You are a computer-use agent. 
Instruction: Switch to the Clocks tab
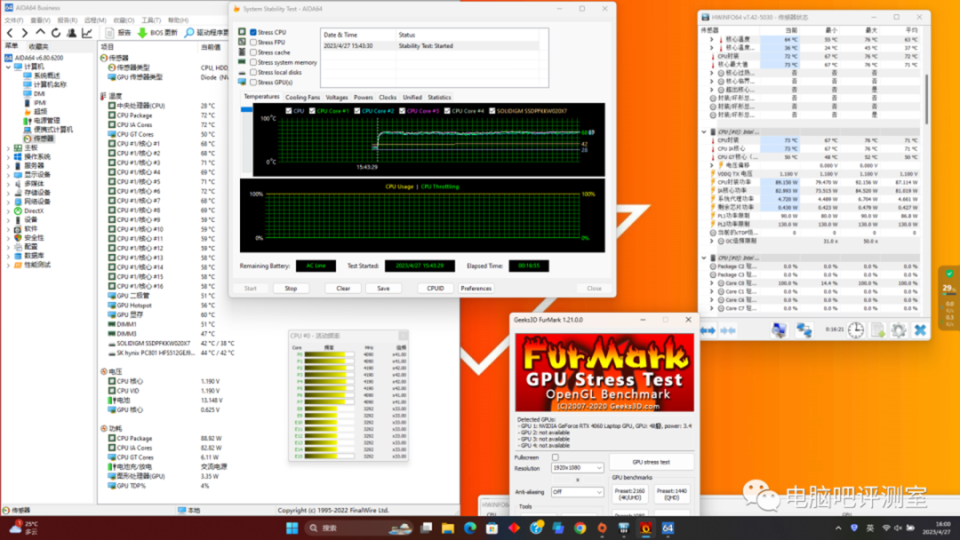tap(388, 97)
